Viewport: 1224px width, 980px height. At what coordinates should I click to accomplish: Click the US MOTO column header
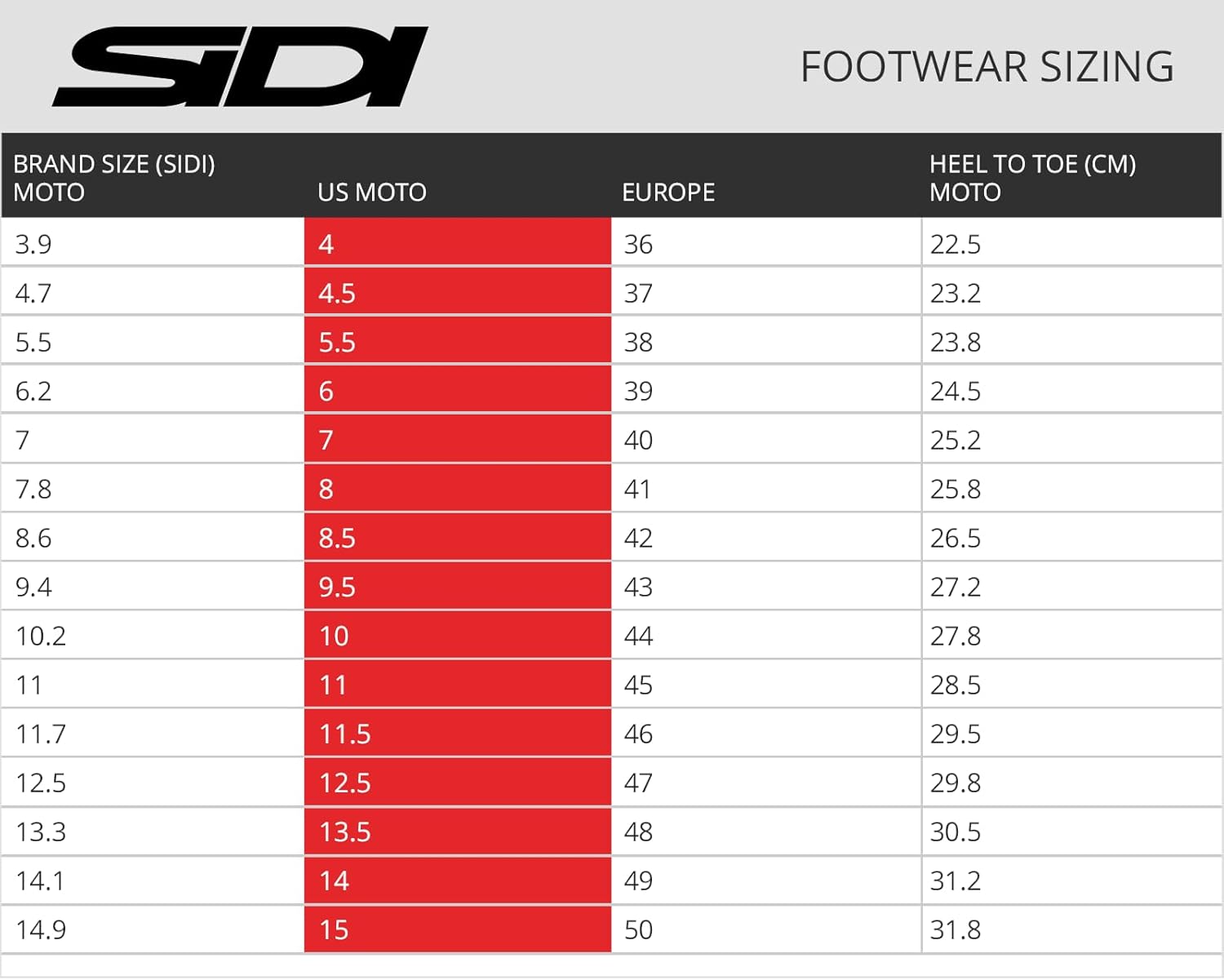(372, 193)
